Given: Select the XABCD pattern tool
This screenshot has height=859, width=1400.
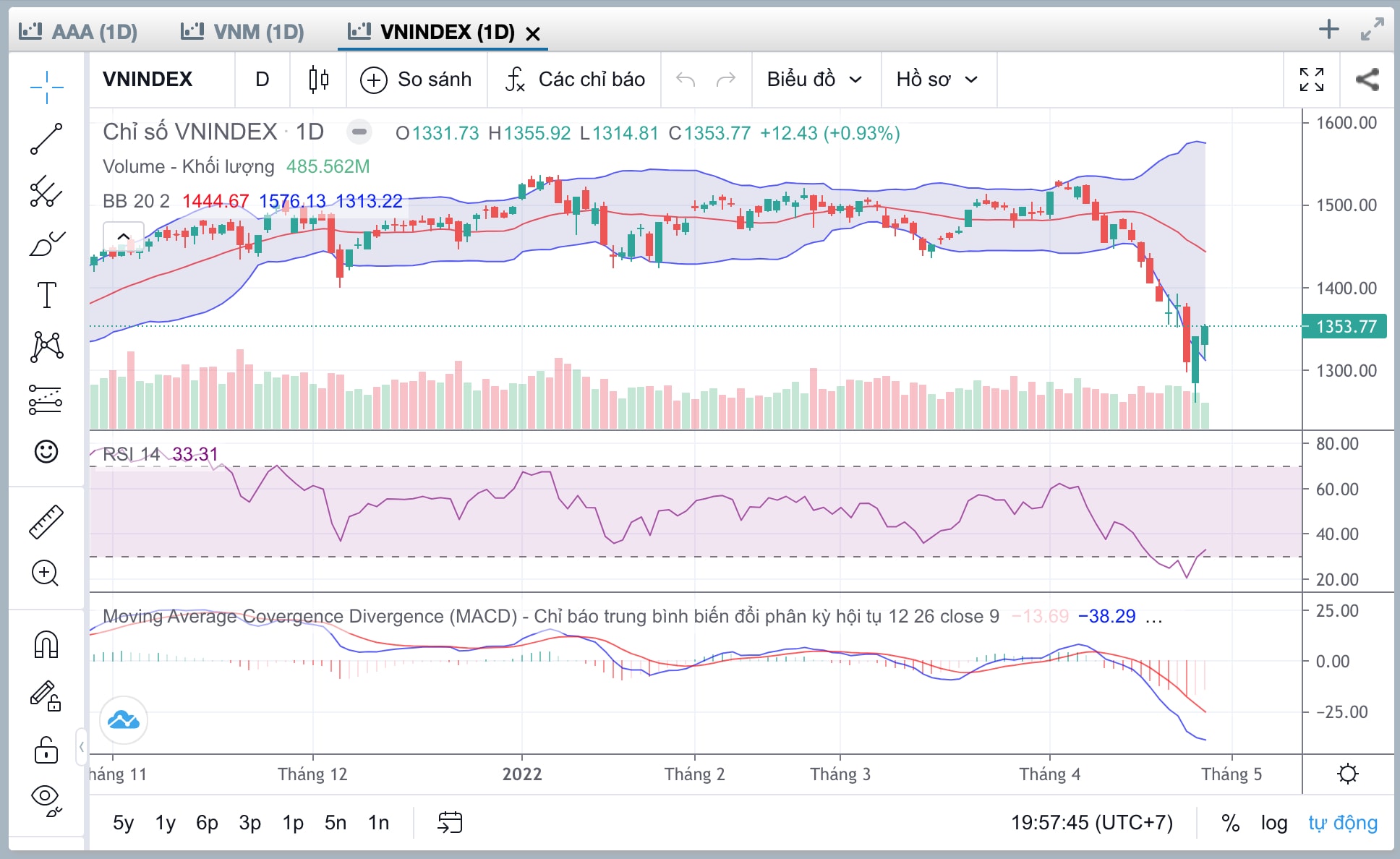Looking at the screenshot, I should [x=46, y=347].
